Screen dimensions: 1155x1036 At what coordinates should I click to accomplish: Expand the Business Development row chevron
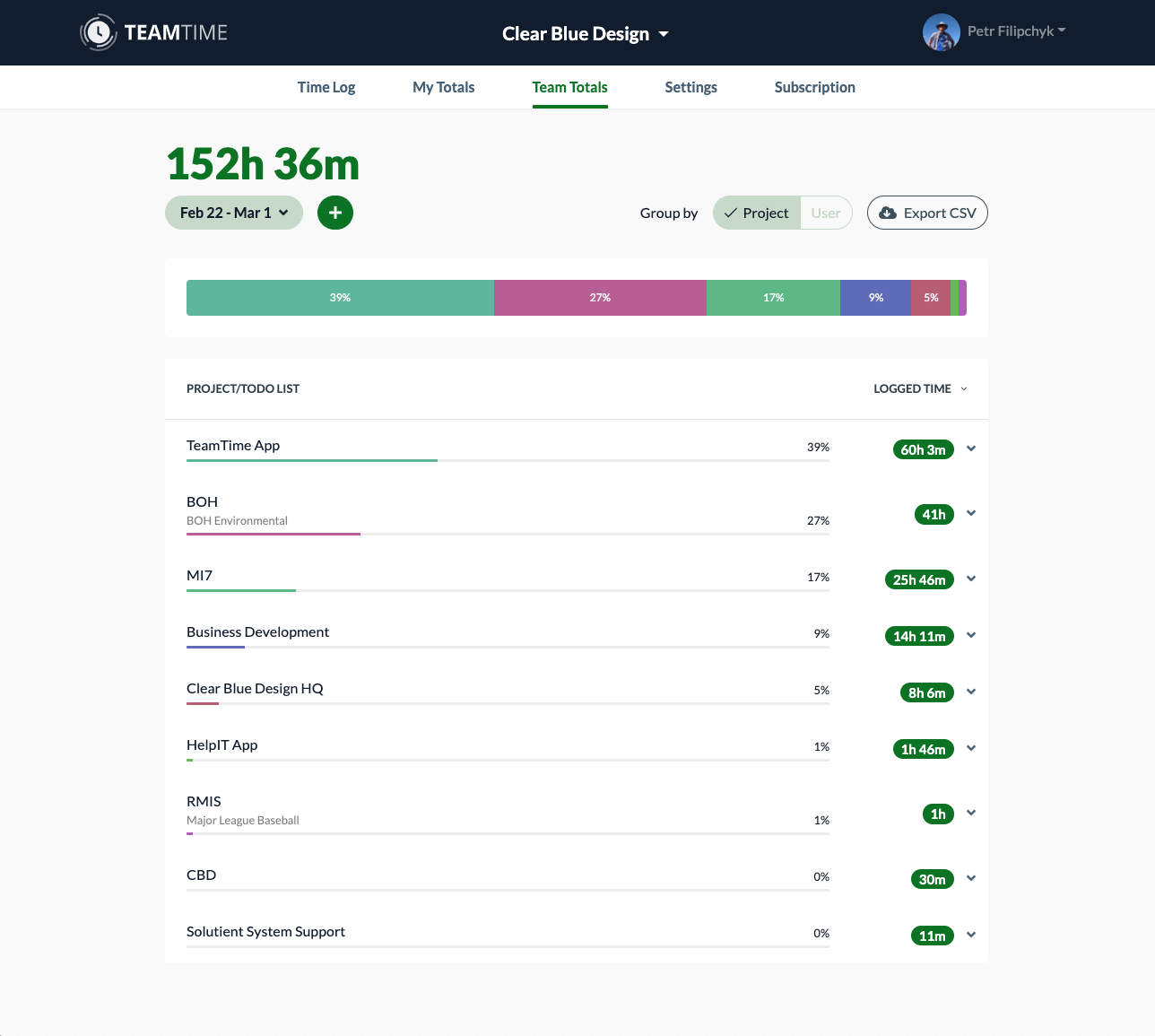click(971, 635)
